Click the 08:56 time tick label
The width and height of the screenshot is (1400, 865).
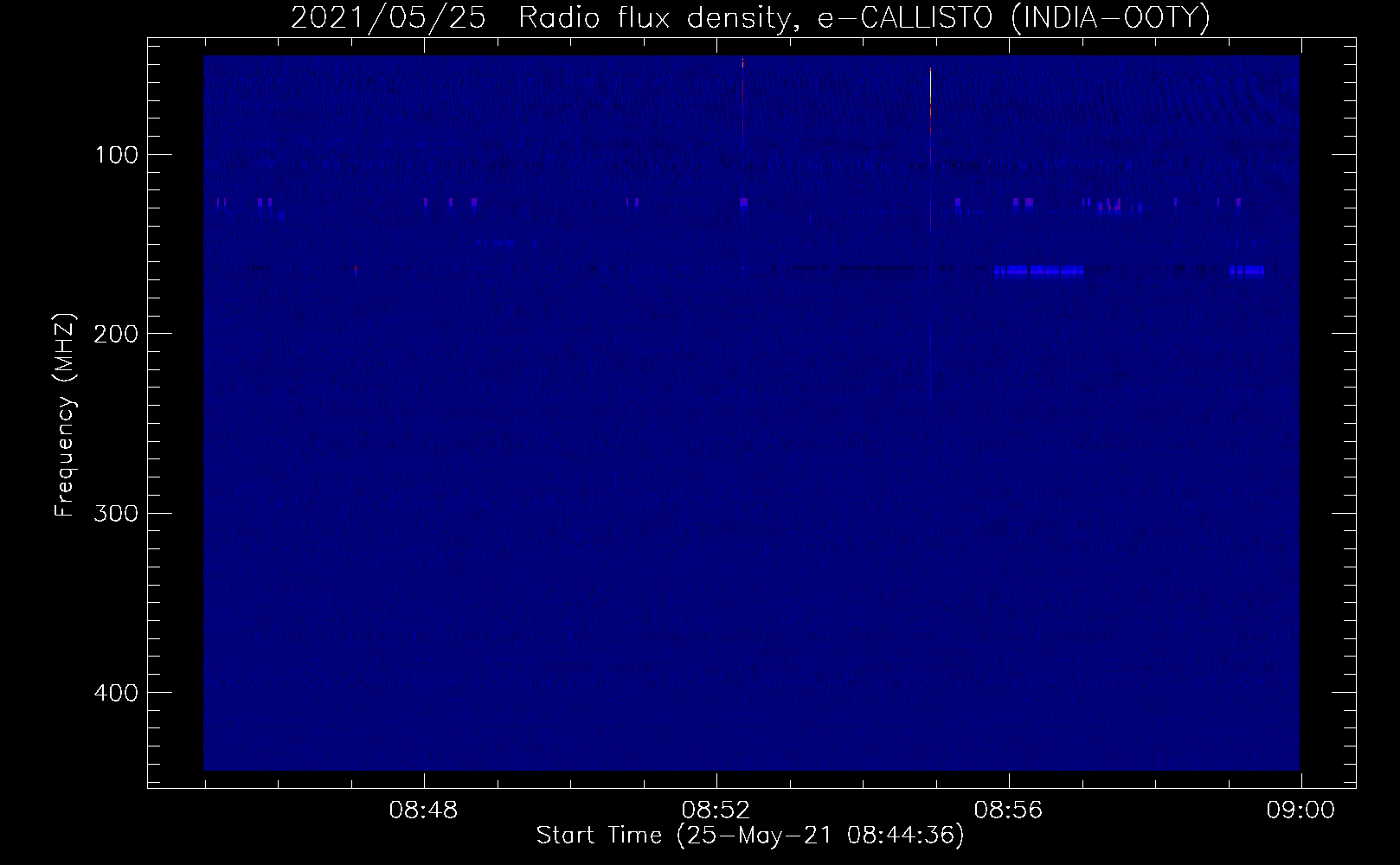tap(1008, 811)
